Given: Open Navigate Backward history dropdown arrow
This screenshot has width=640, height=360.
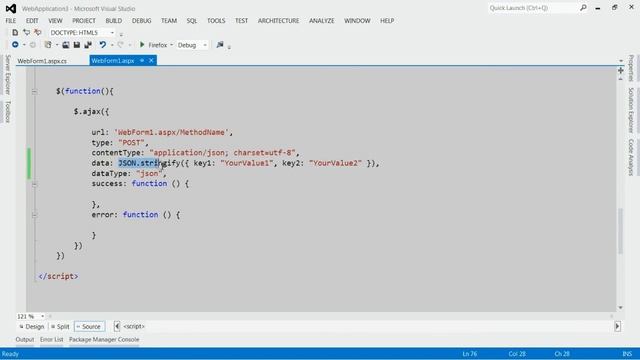Looking at the screenshot, I should pos(24,45).
